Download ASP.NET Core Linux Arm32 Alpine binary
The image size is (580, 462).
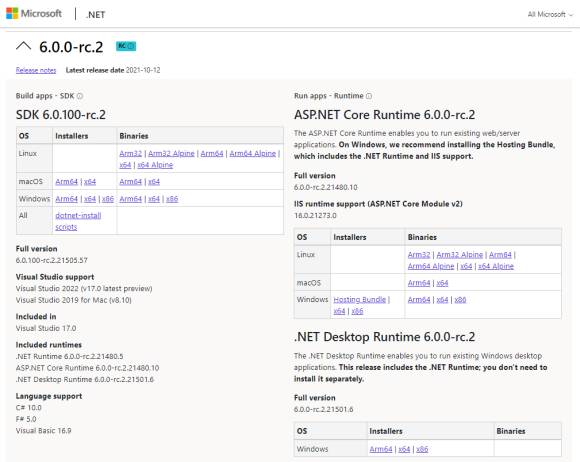pyautogui.click(x=460, y=255)
